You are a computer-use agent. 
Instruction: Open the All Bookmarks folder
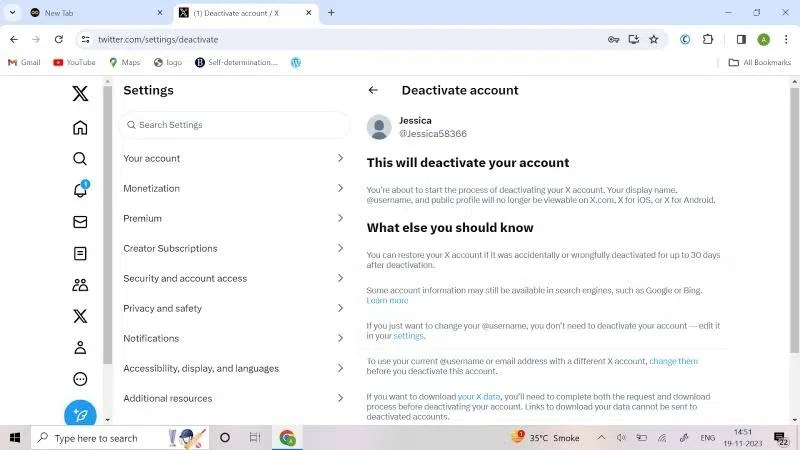click(x=760, y=62)
